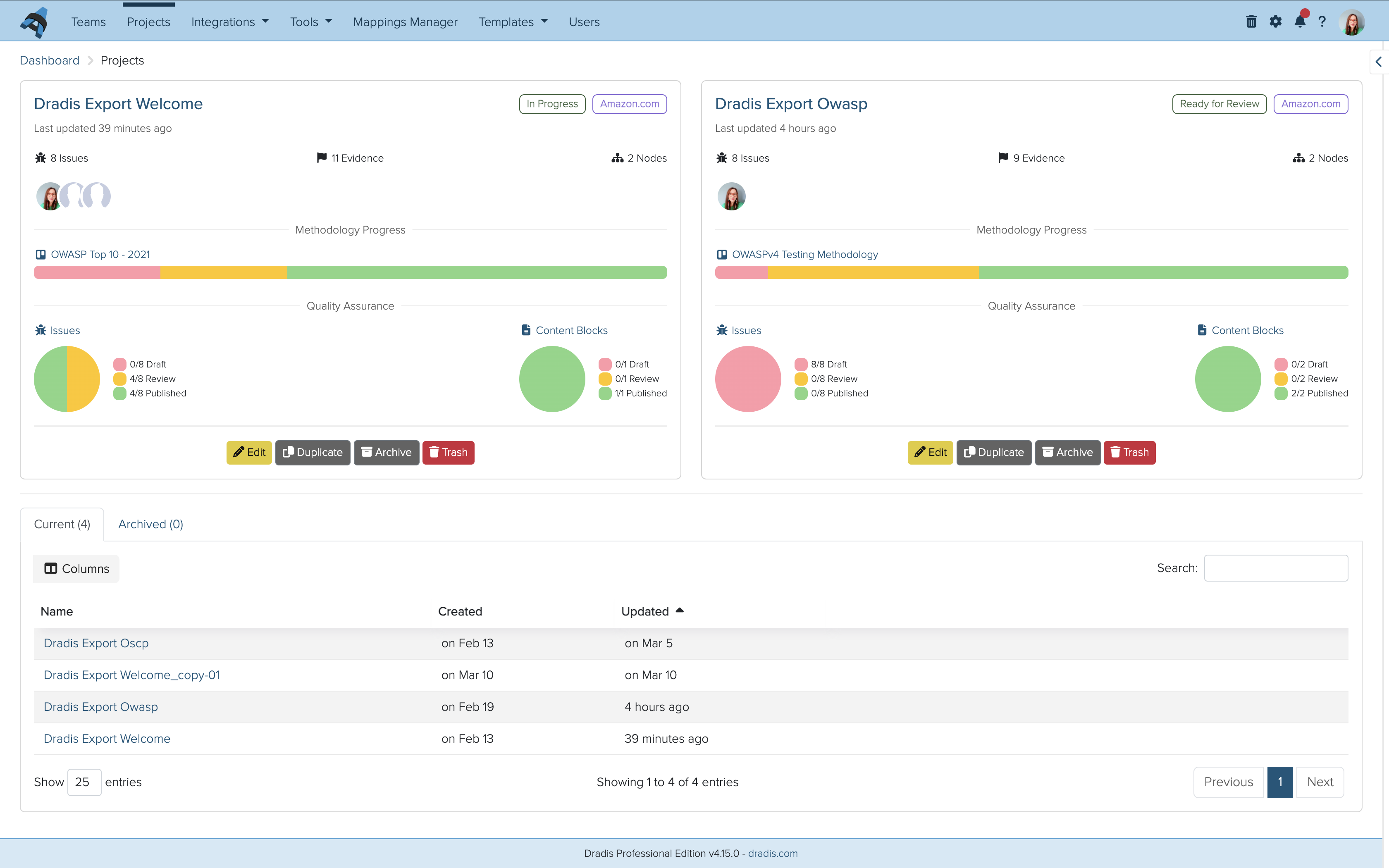Open the Dradis Export Oscp project link
The image size is (1389, 868).
click(x=96, y=643)
